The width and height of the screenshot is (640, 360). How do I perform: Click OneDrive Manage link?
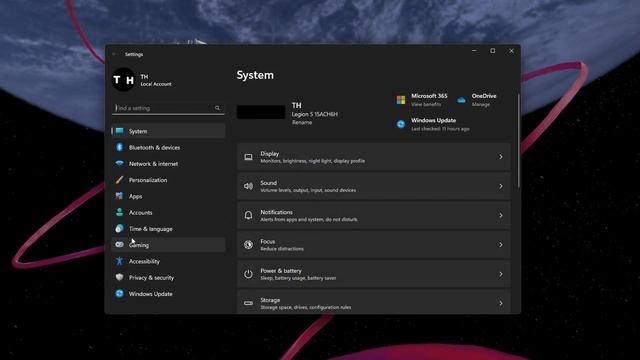click(x=480, y=104)
